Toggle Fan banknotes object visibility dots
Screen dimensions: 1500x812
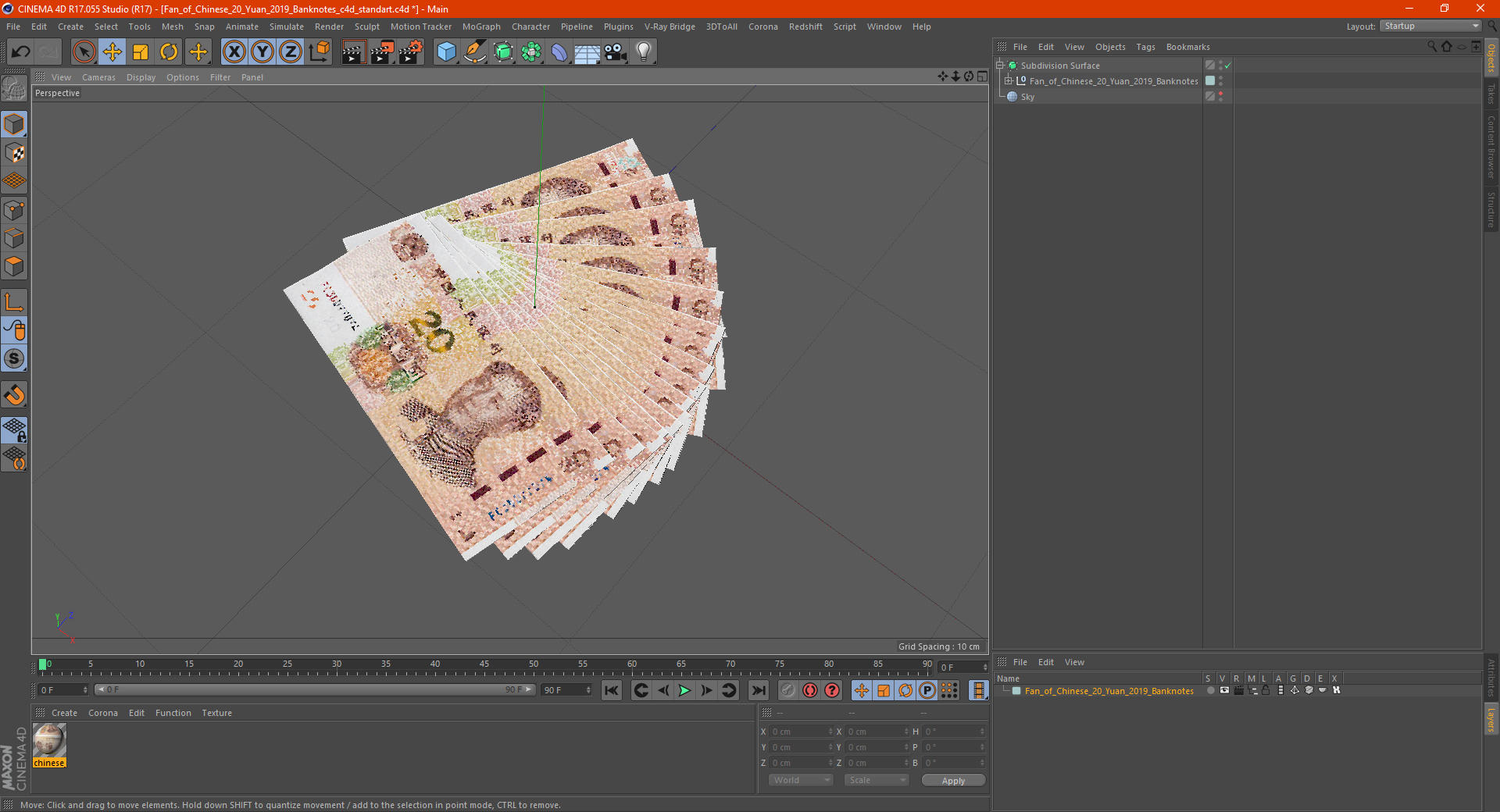point(1220,81)
